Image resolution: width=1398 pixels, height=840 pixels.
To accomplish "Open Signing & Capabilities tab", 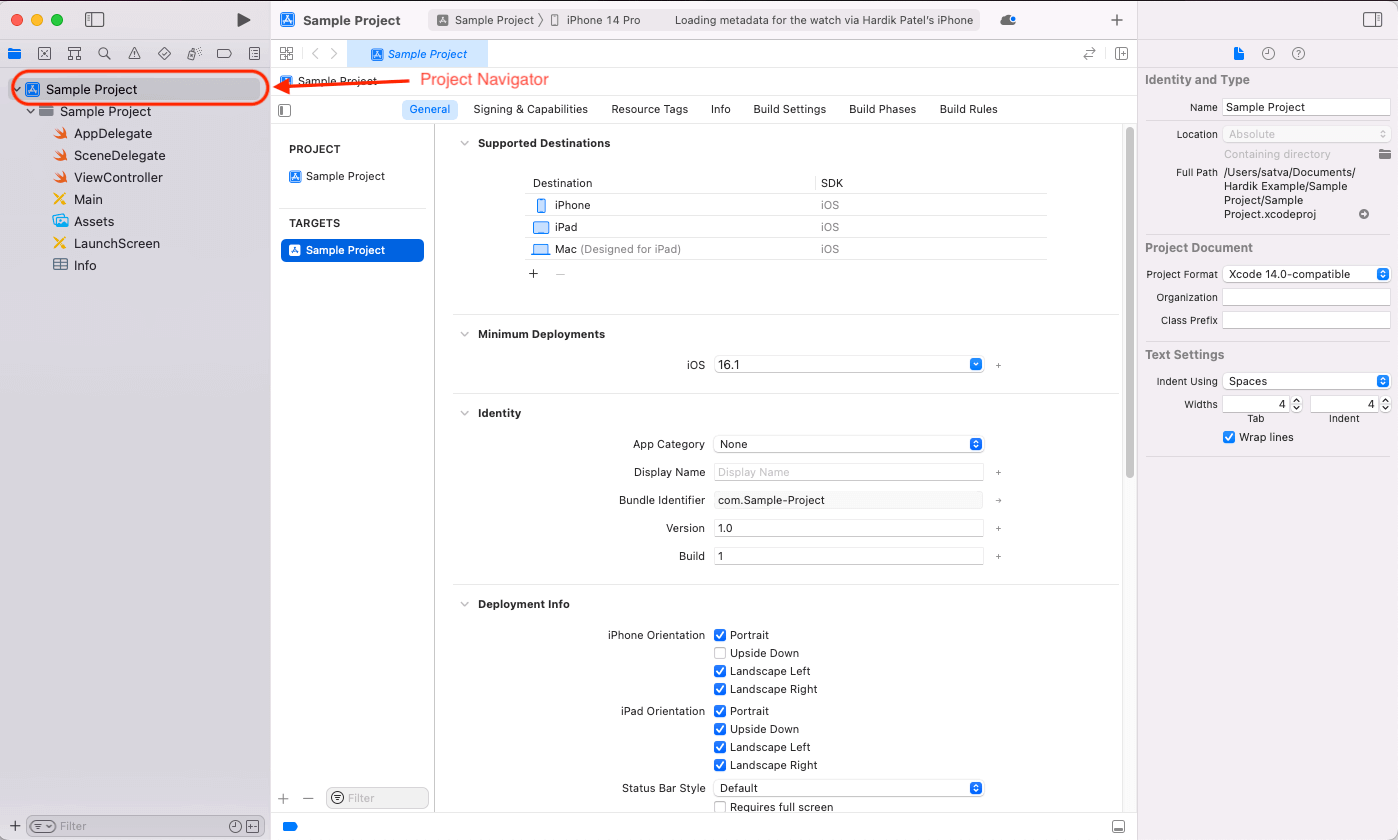I will point(530,109).
